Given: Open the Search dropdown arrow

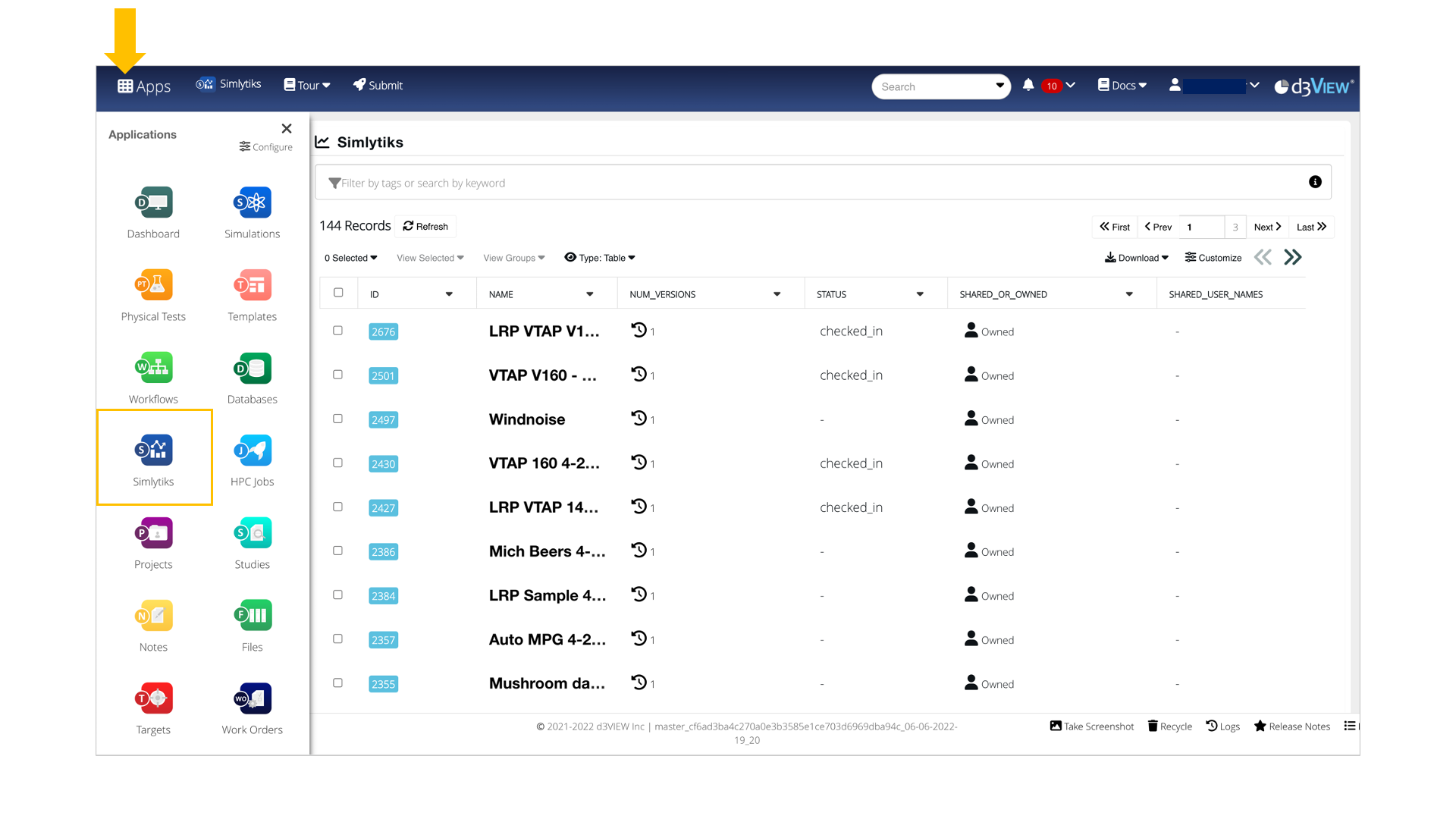Looking at the screenshot, I should (x=999, y=86).
